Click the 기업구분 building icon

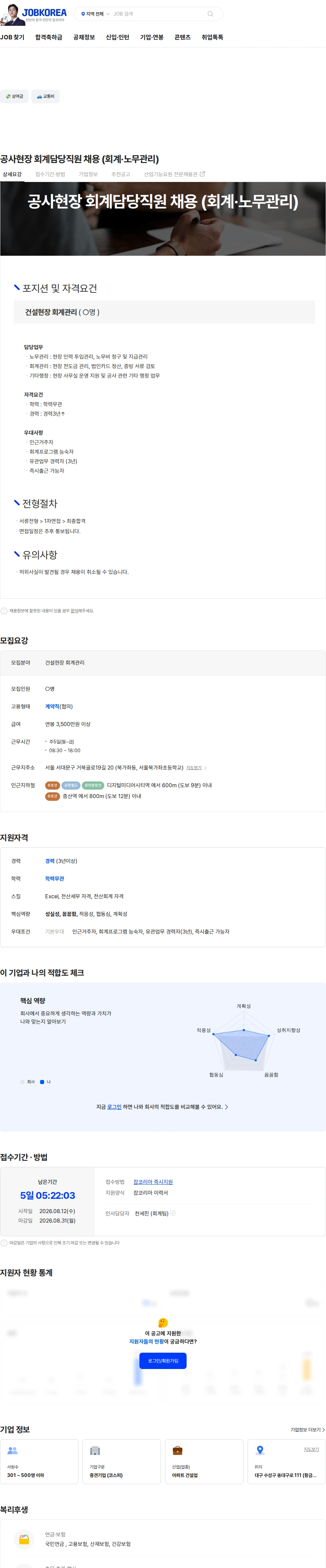pyautogui.click(x=95, y=1450)
